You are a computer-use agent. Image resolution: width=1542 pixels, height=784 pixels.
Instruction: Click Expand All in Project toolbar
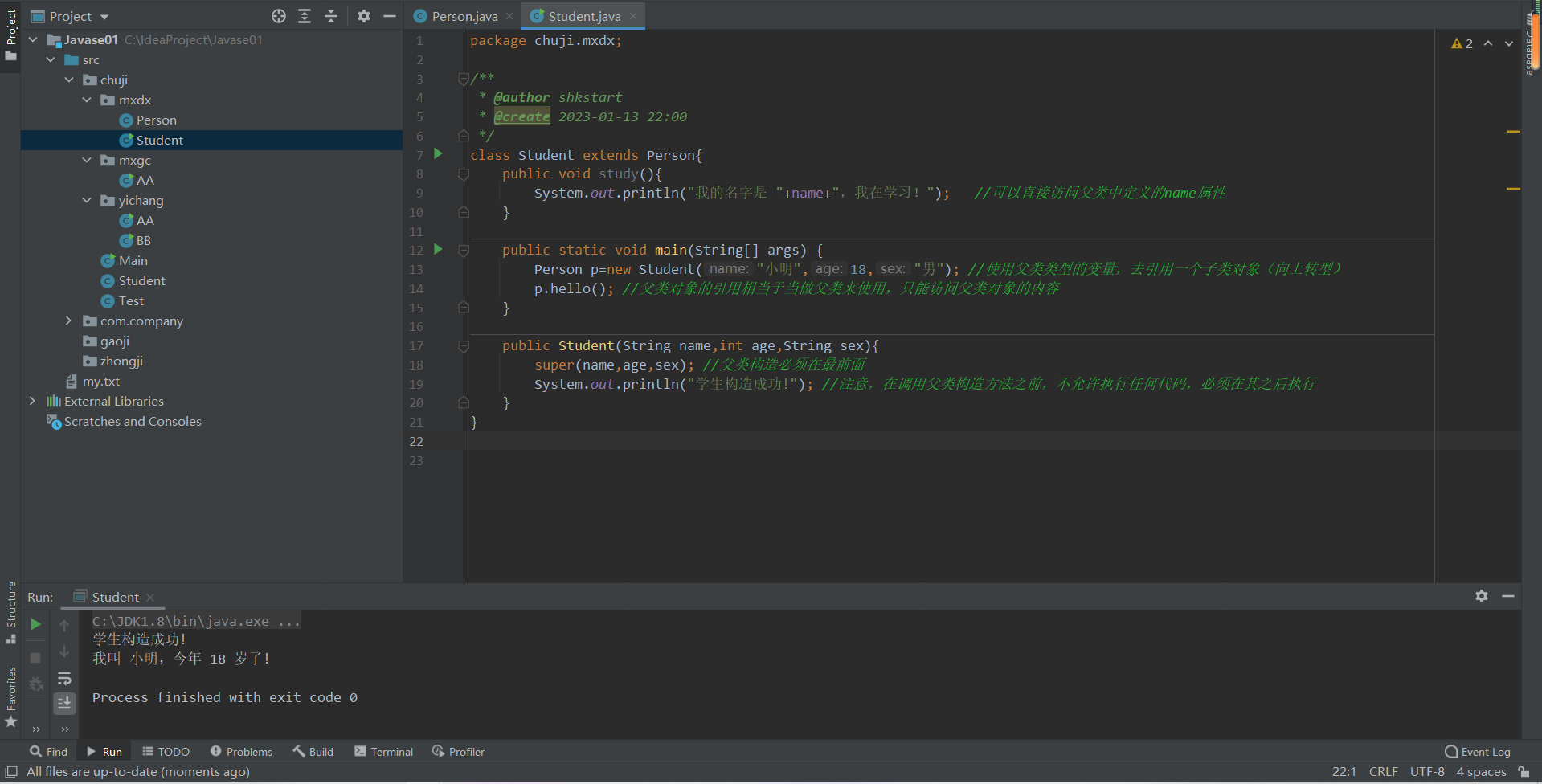pyautogui.click(x=305, y=16)
